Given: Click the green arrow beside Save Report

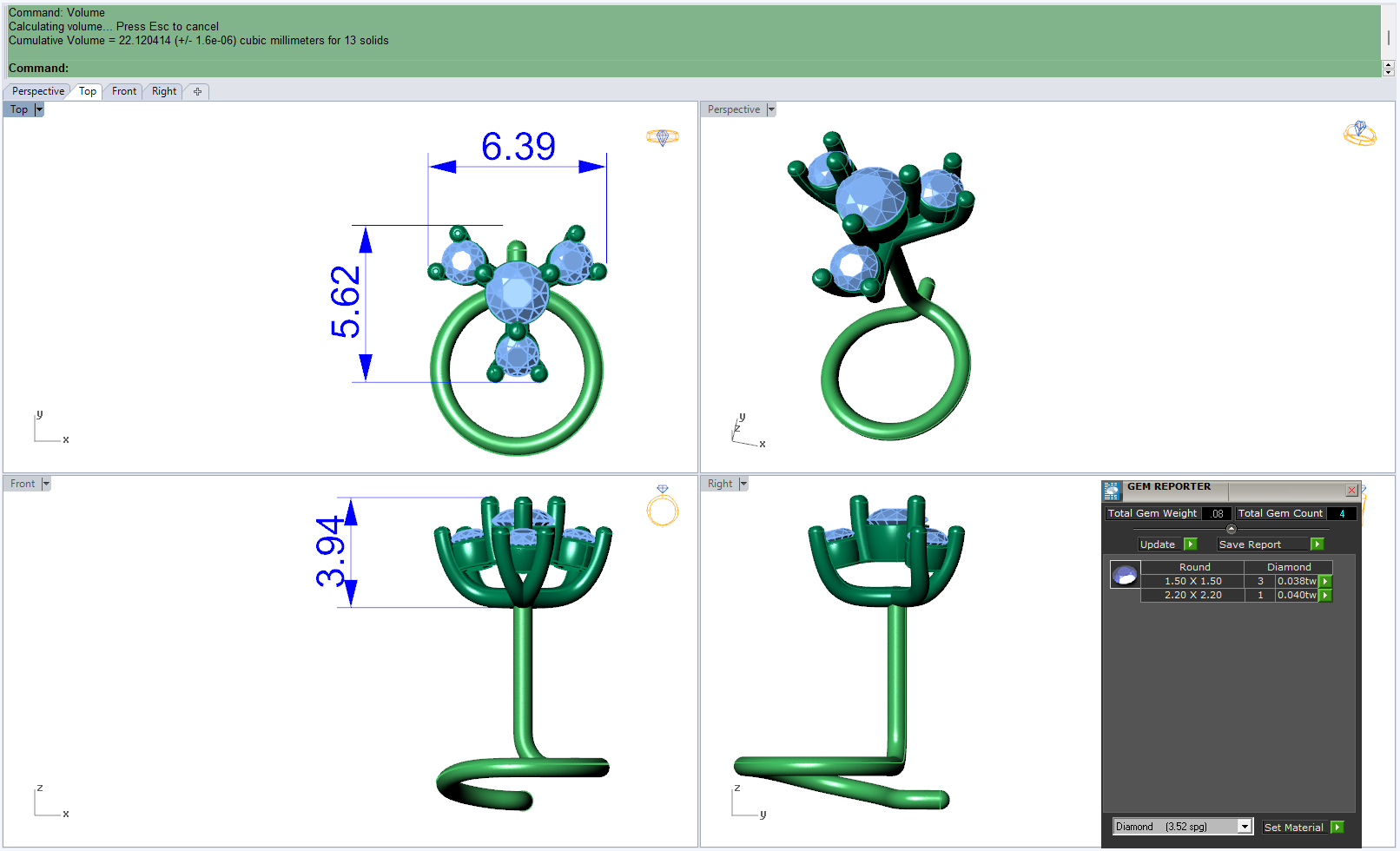Looking at the screenshot, I should click(x=1317, y=544).
